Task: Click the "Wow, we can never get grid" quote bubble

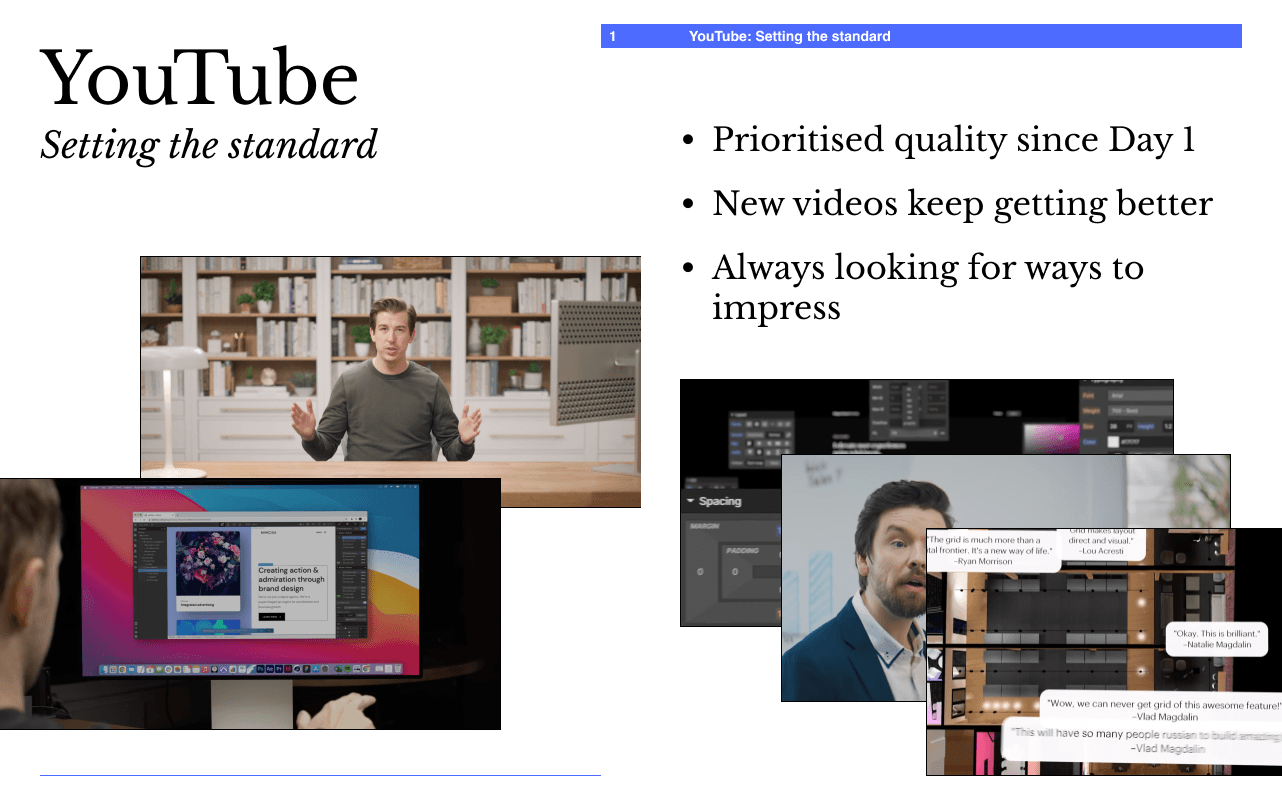Action: pyautogui.click(x=1163, y=709)
